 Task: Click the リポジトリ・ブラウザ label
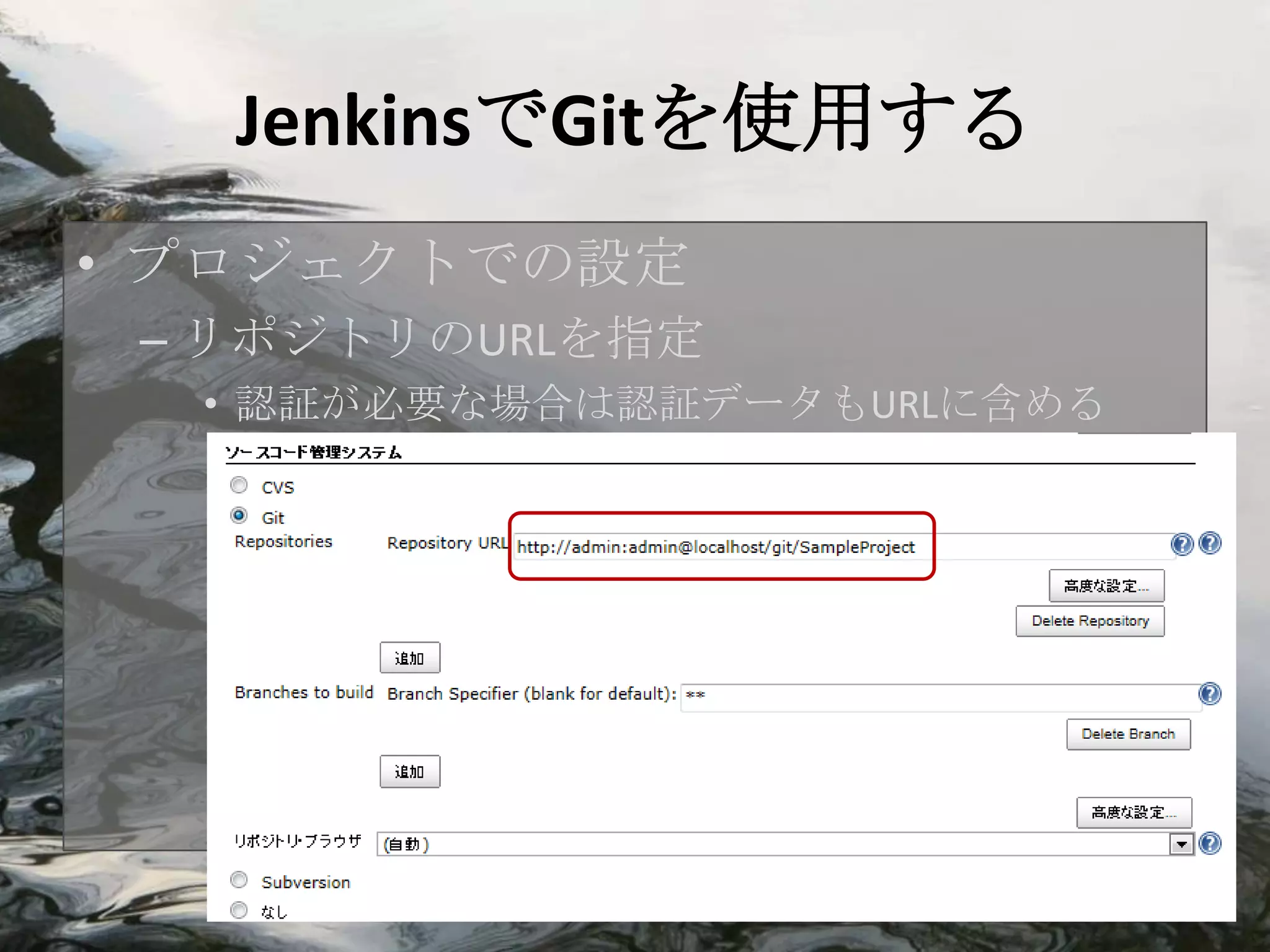pyautogui.click(x=298, y=841)
